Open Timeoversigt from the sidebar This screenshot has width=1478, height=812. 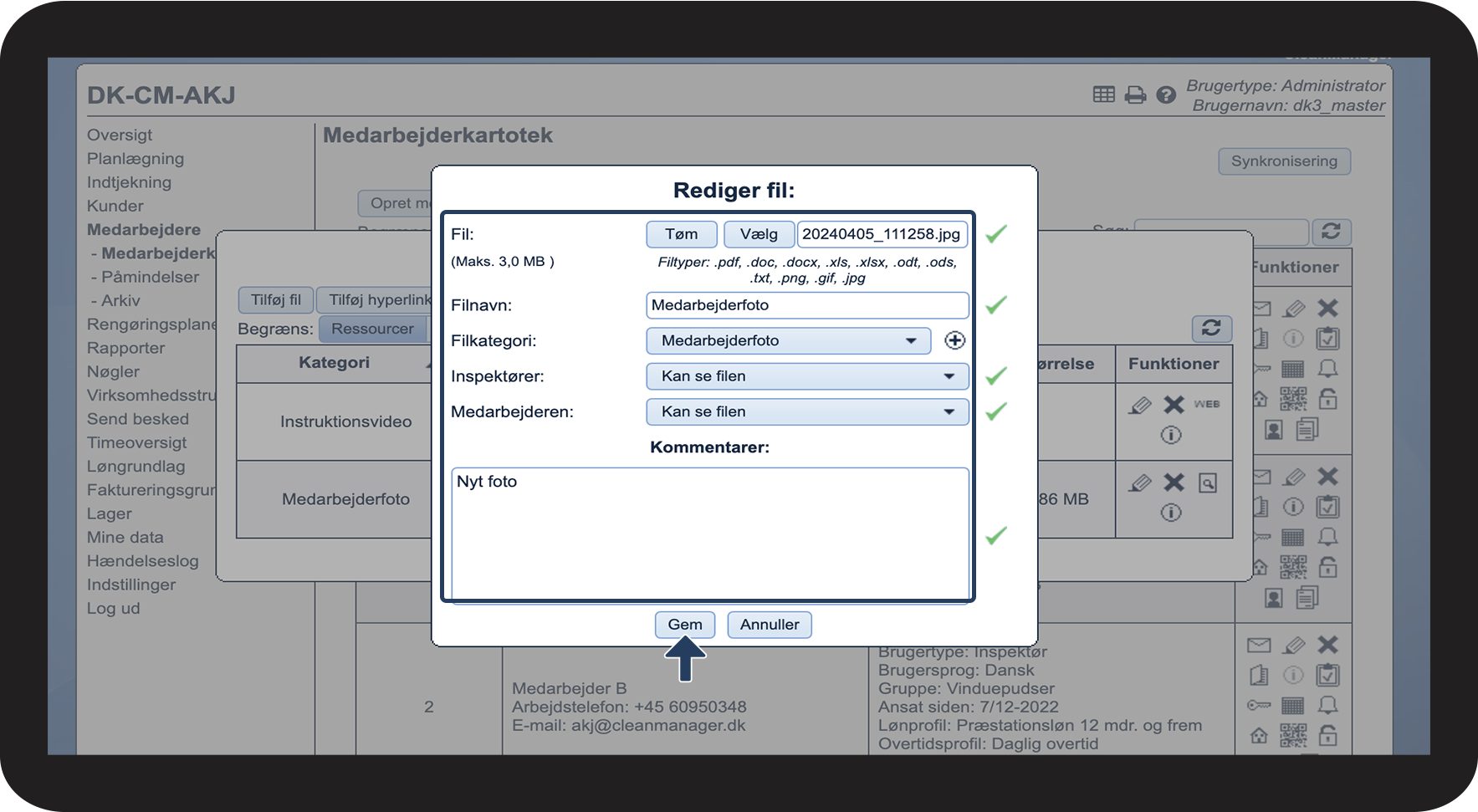(137, 442)
